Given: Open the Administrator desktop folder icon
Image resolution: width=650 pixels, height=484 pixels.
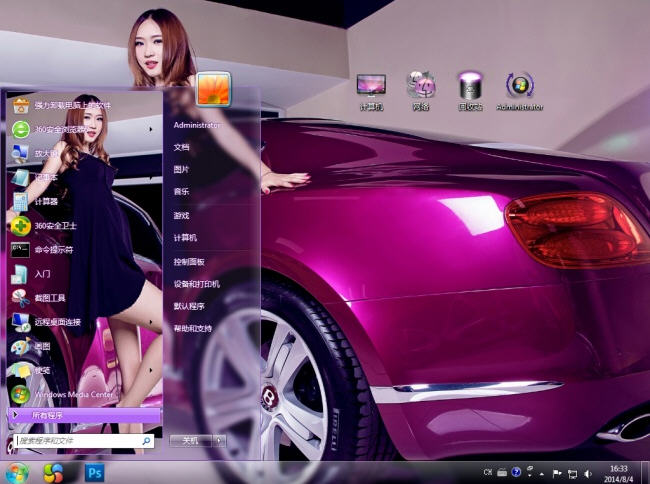Looking at the screenshot, I should (x=519, y=90).
